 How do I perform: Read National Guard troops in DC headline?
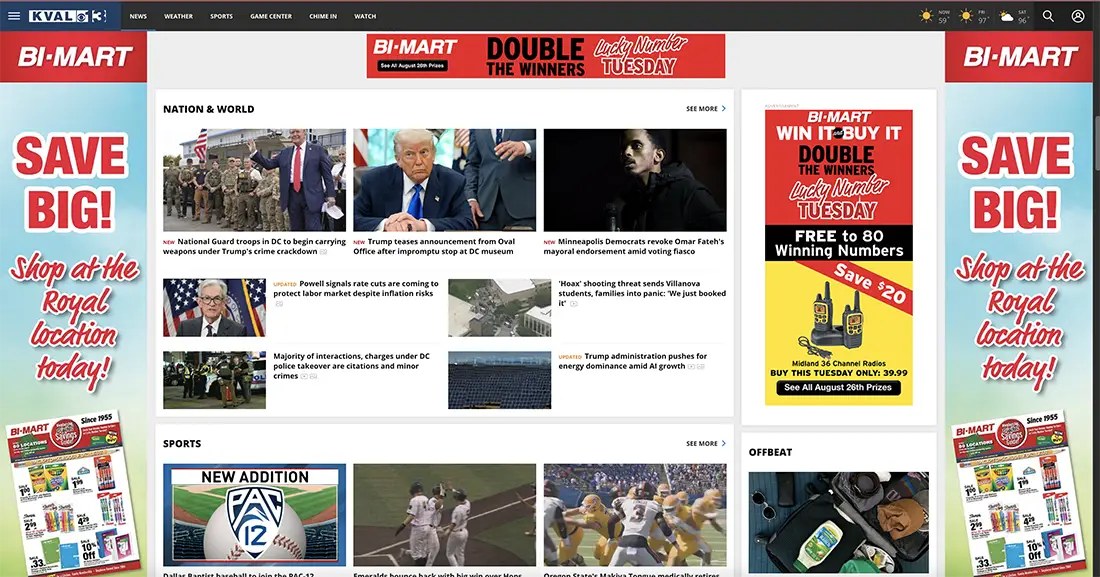click(254, 246)
